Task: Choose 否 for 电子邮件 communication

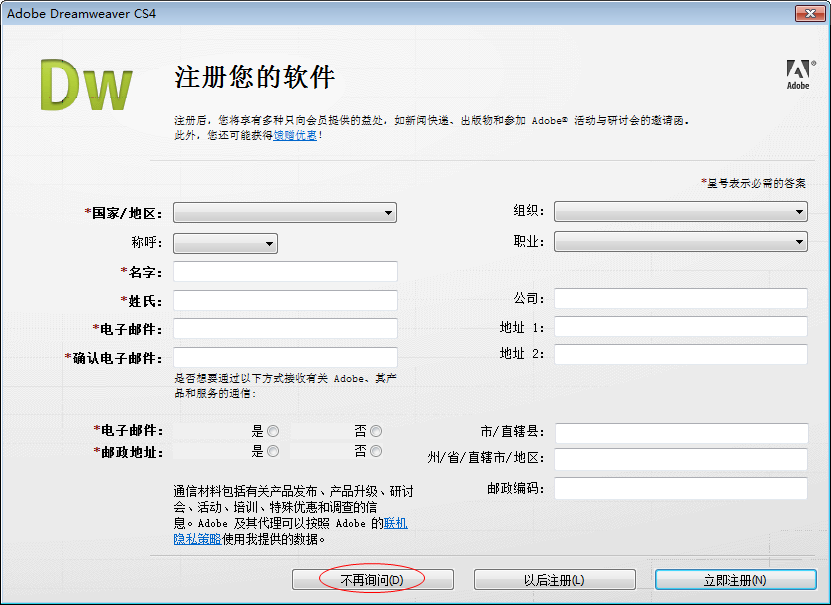Action: coord(376,431)
